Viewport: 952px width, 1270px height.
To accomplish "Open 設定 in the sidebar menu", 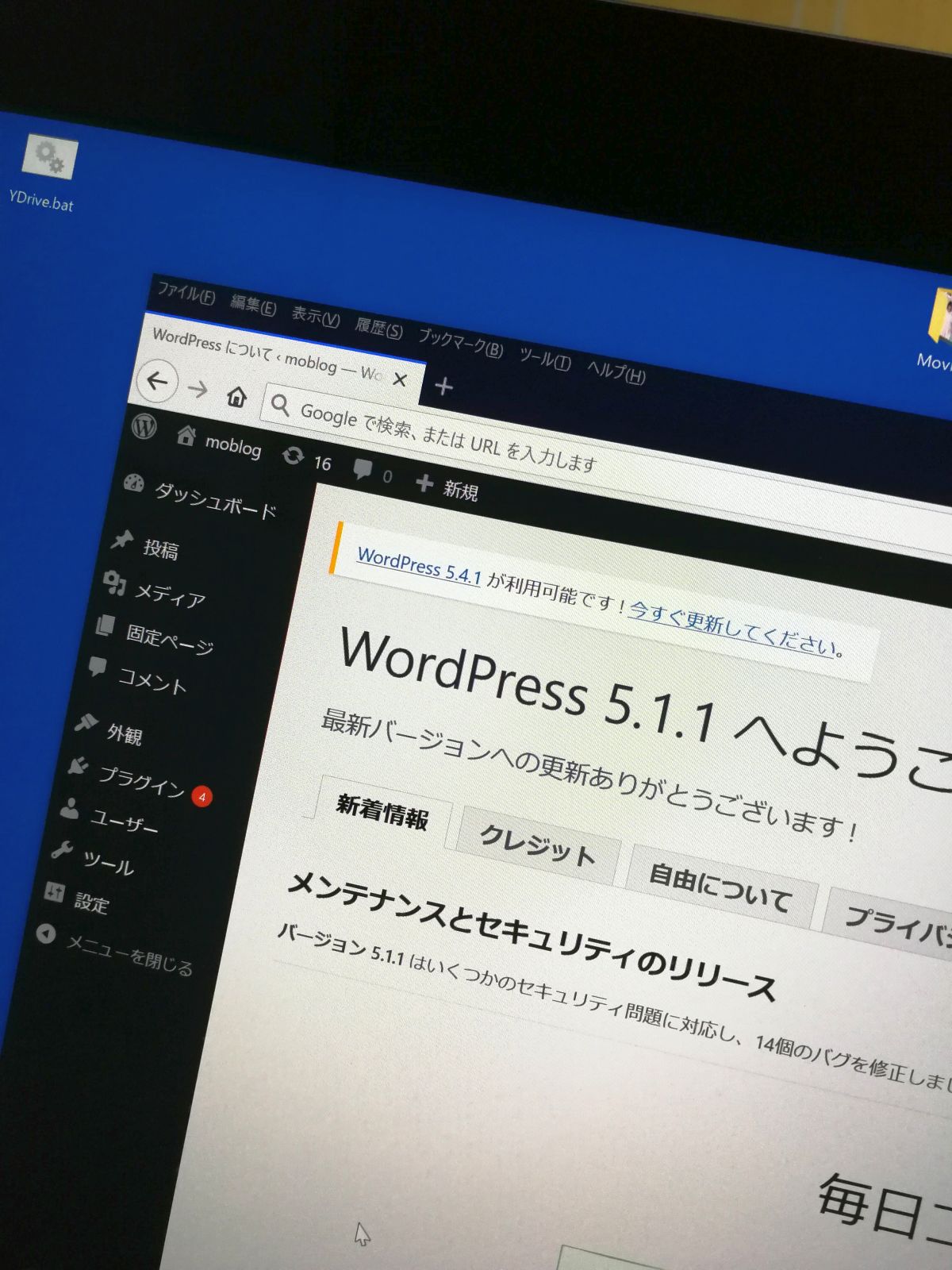I will pyautogui.click(x=91, y=902).
